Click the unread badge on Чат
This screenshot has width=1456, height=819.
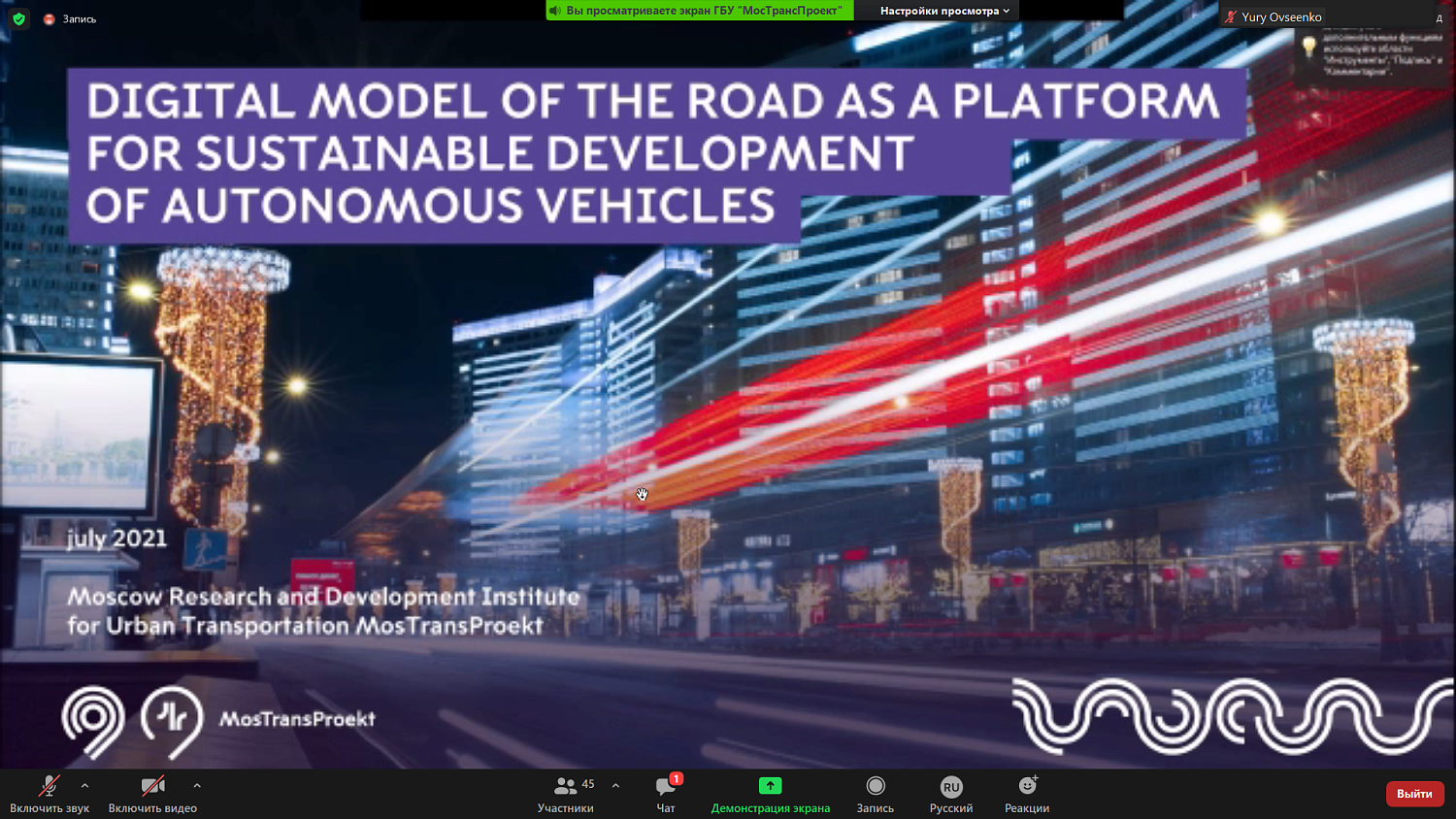pyautogui.click(x=677, y=778)
